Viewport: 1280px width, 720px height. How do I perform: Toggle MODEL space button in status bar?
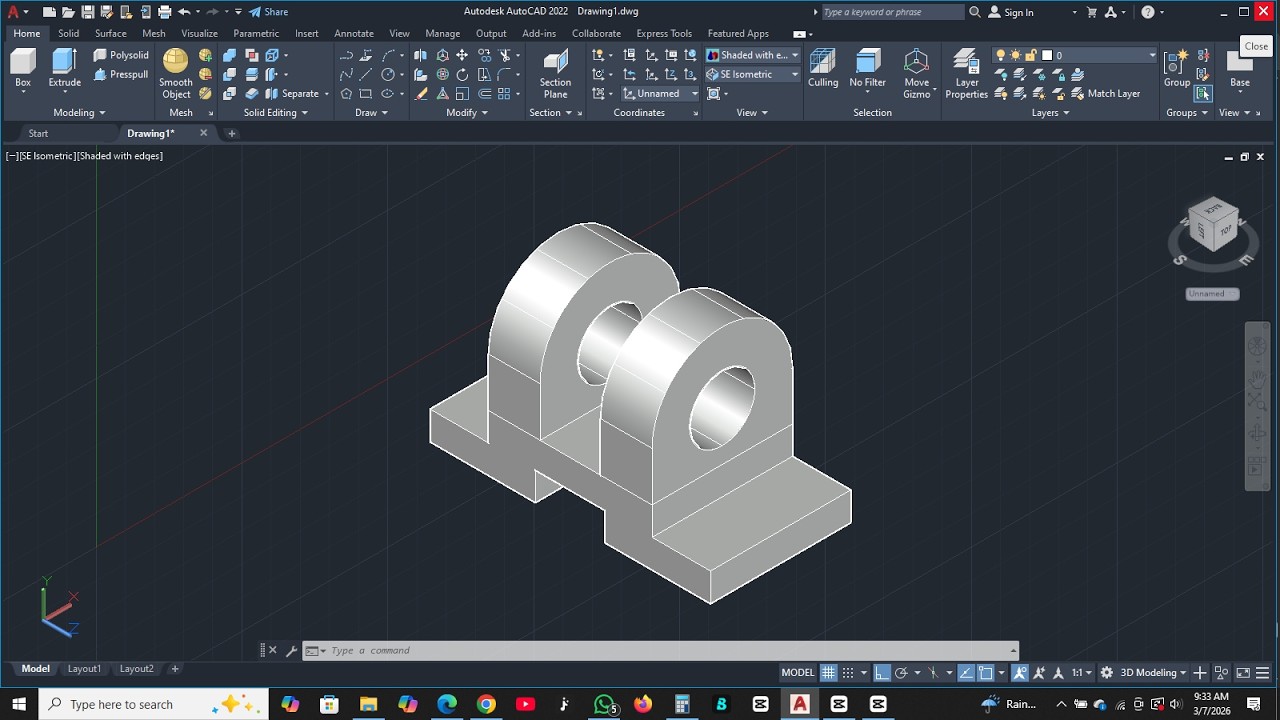pos(797,672)
